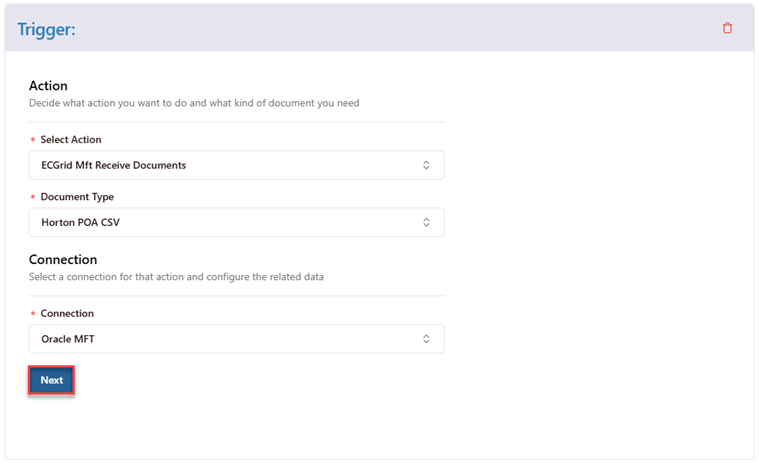Click the Document Type field label

point(77,196)
